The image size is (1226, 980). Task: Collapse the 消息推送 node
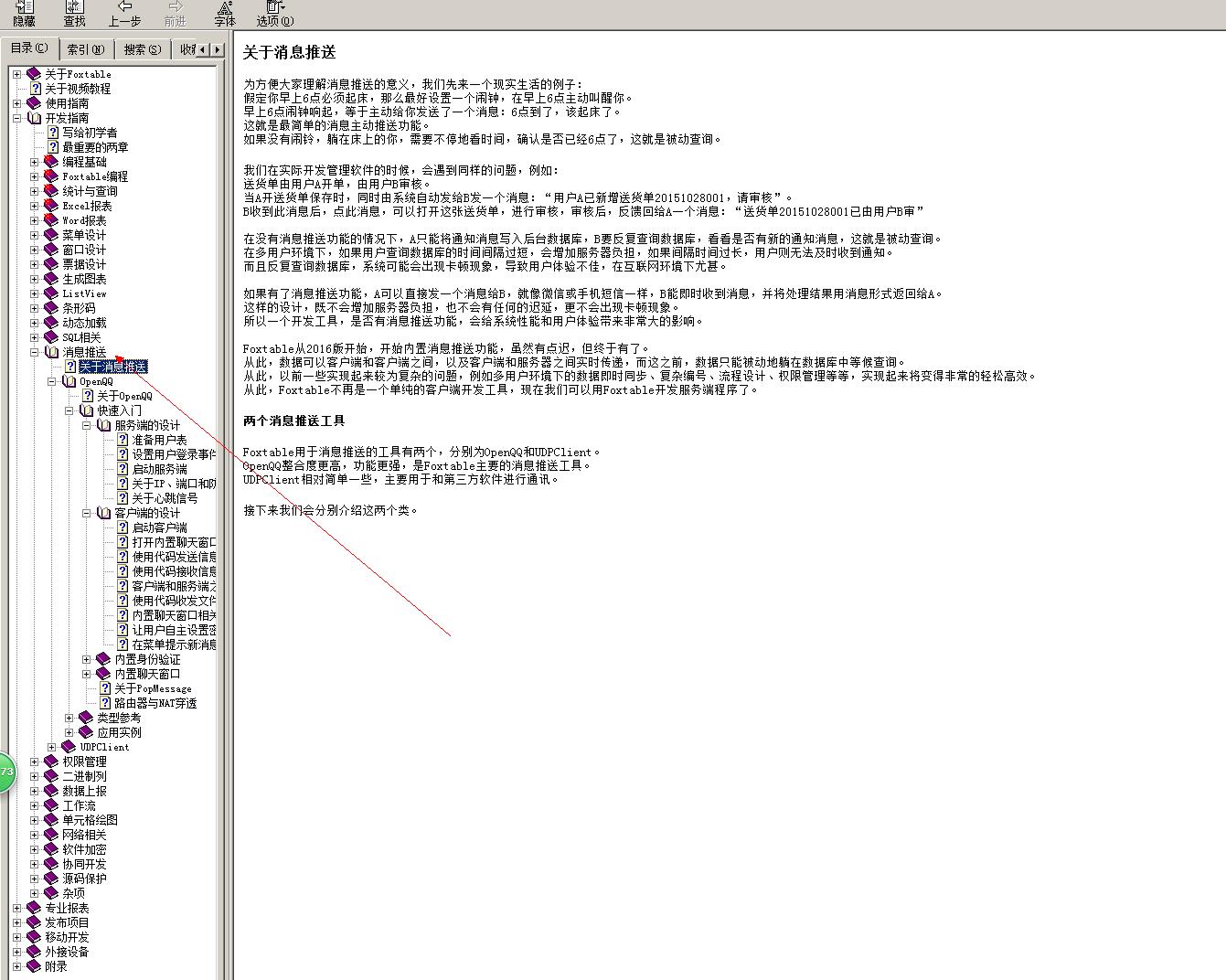pyautogui.click(x=34, y=352)
